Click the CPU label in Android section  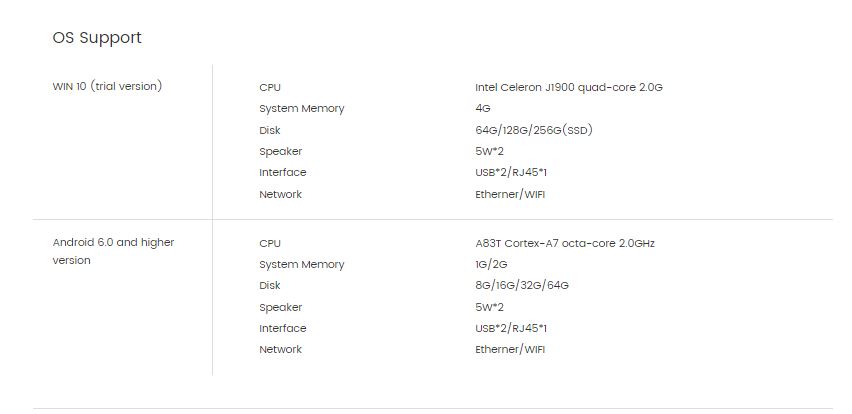270,243
